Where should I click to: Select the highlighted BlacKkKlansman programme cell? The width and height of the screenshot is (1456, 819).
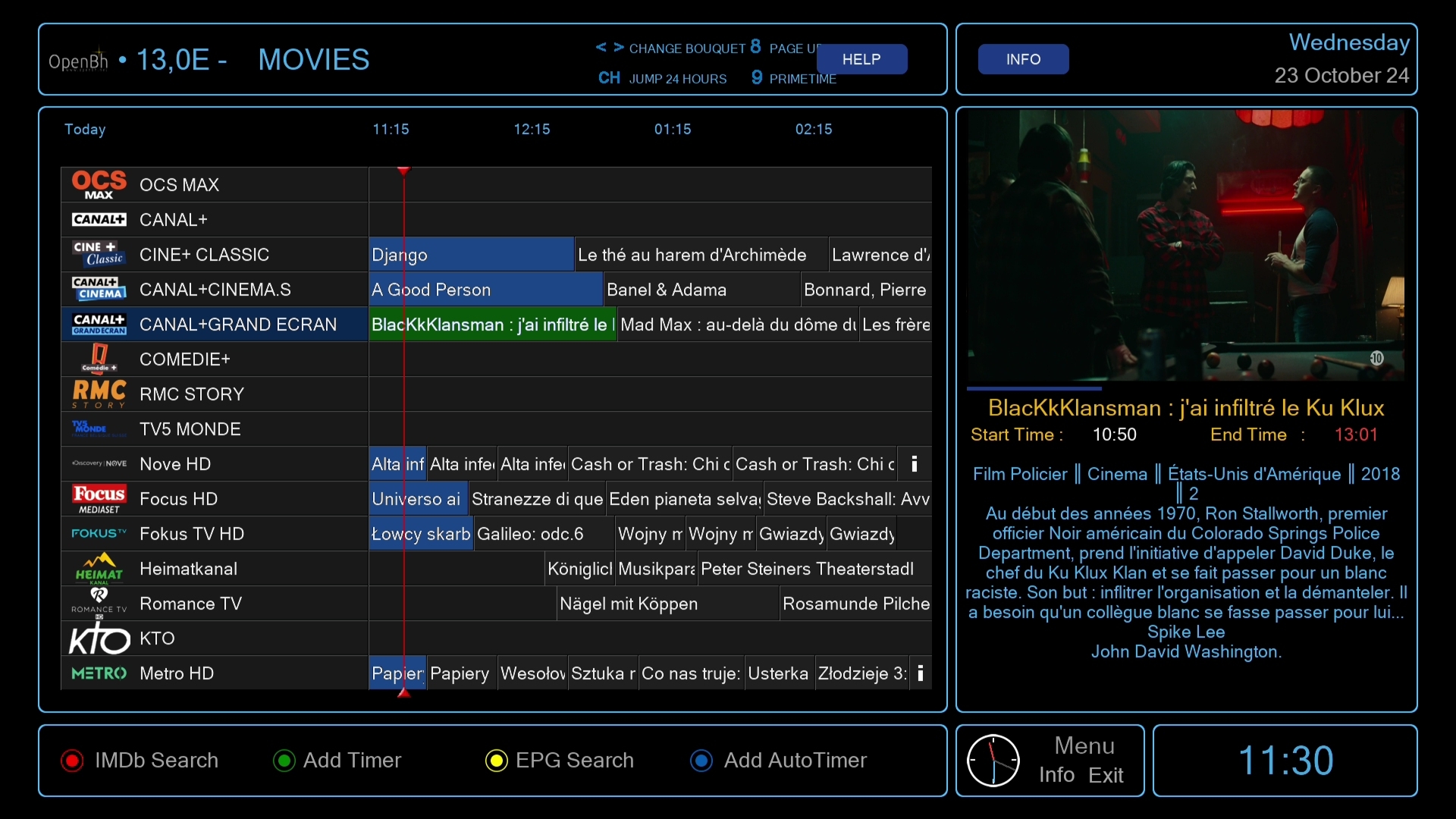492,325
